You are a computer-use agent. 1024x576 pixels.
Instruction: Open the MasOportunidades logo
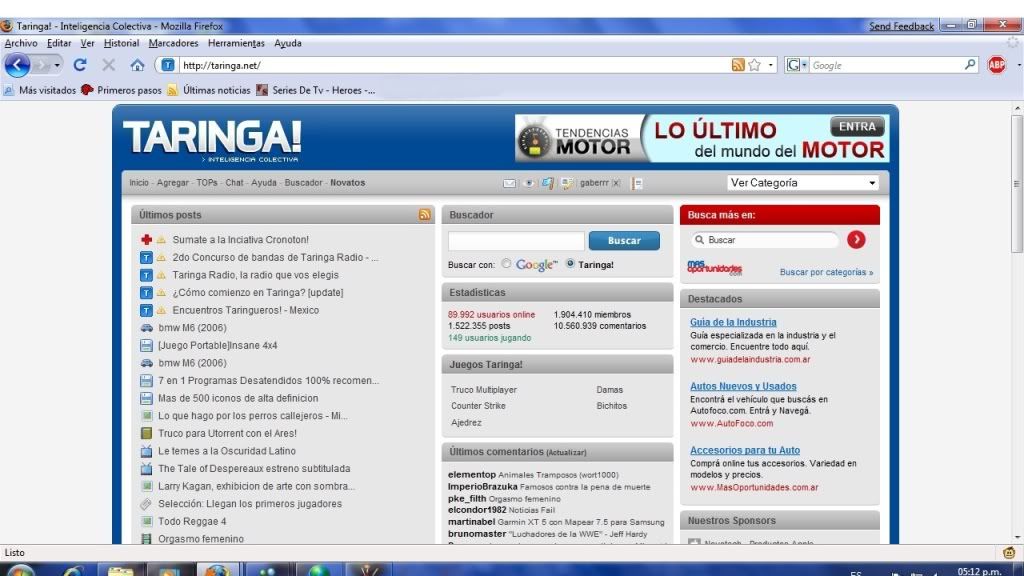[x=714, y=268]
